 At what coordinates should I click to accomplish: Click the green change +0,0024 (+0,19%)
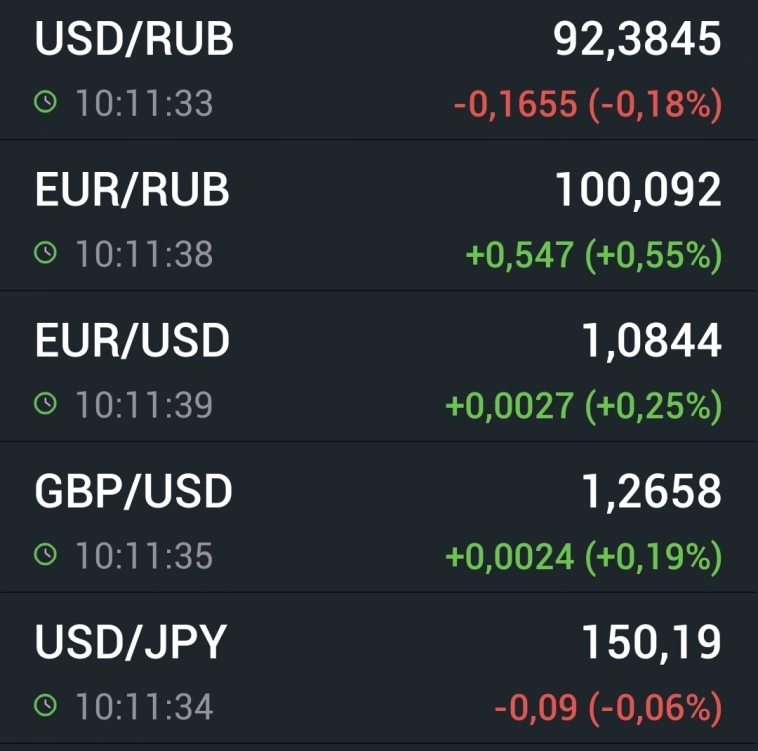(583, 557)
